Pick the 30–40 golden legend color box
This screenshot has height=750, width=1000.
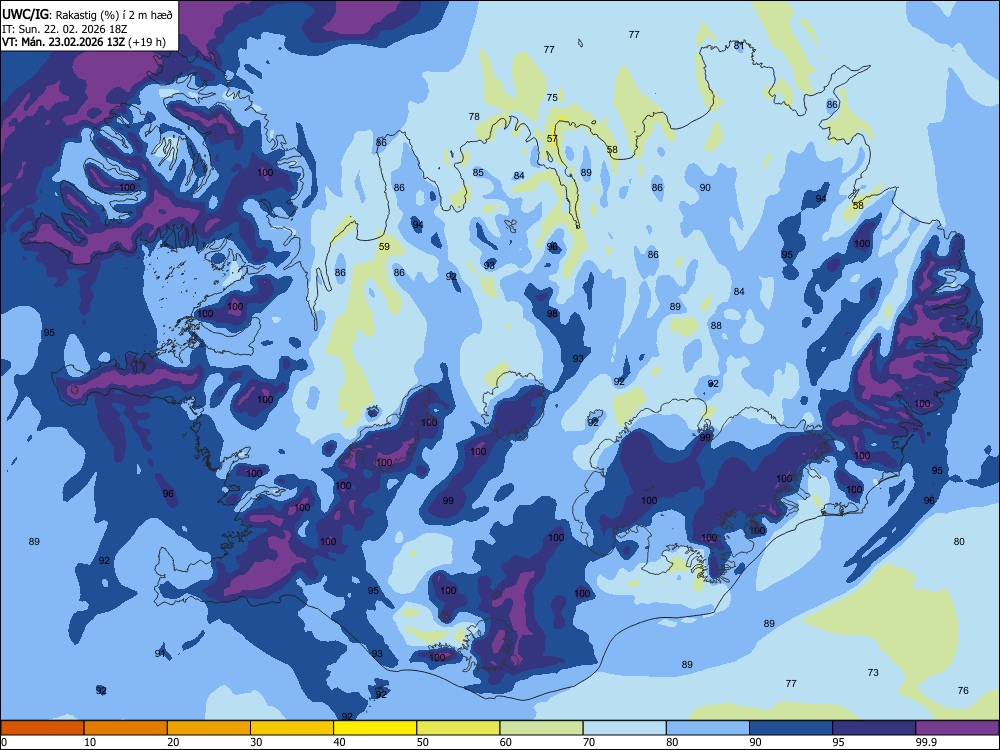[x=292, y=728]
